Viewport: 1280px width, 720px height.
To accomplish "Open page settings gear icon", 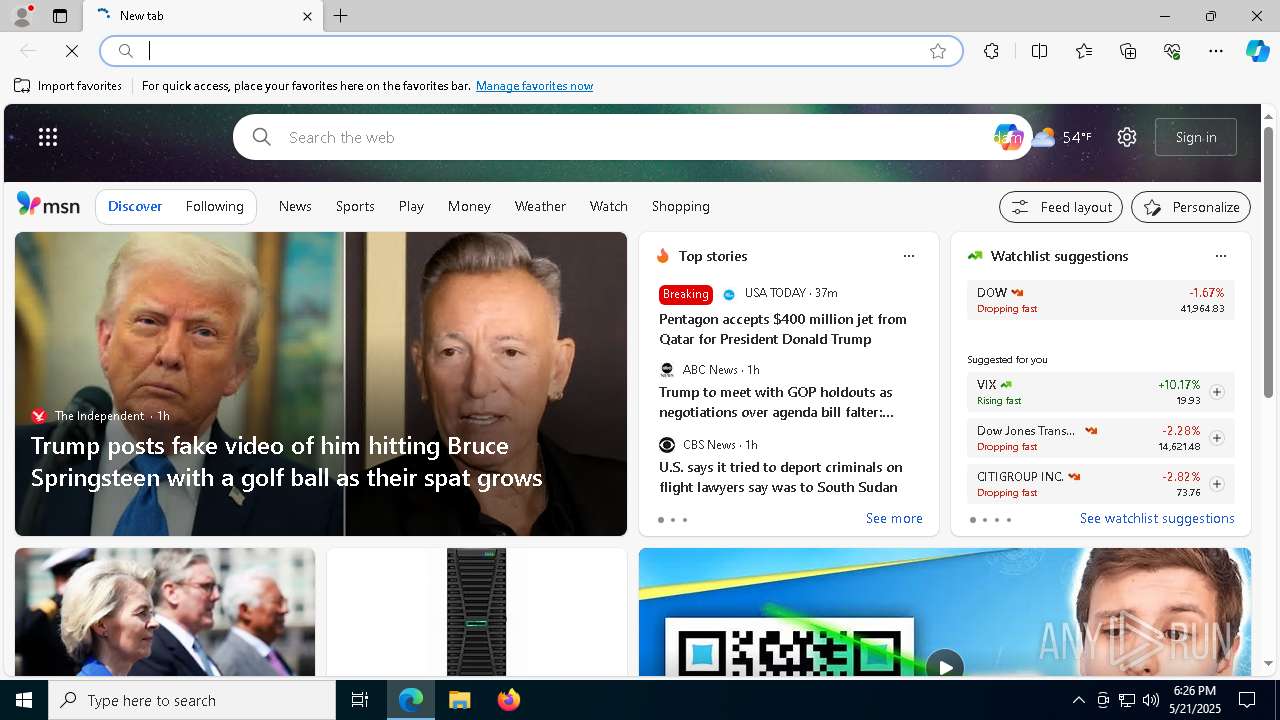I will click(x=1127, y=137).
